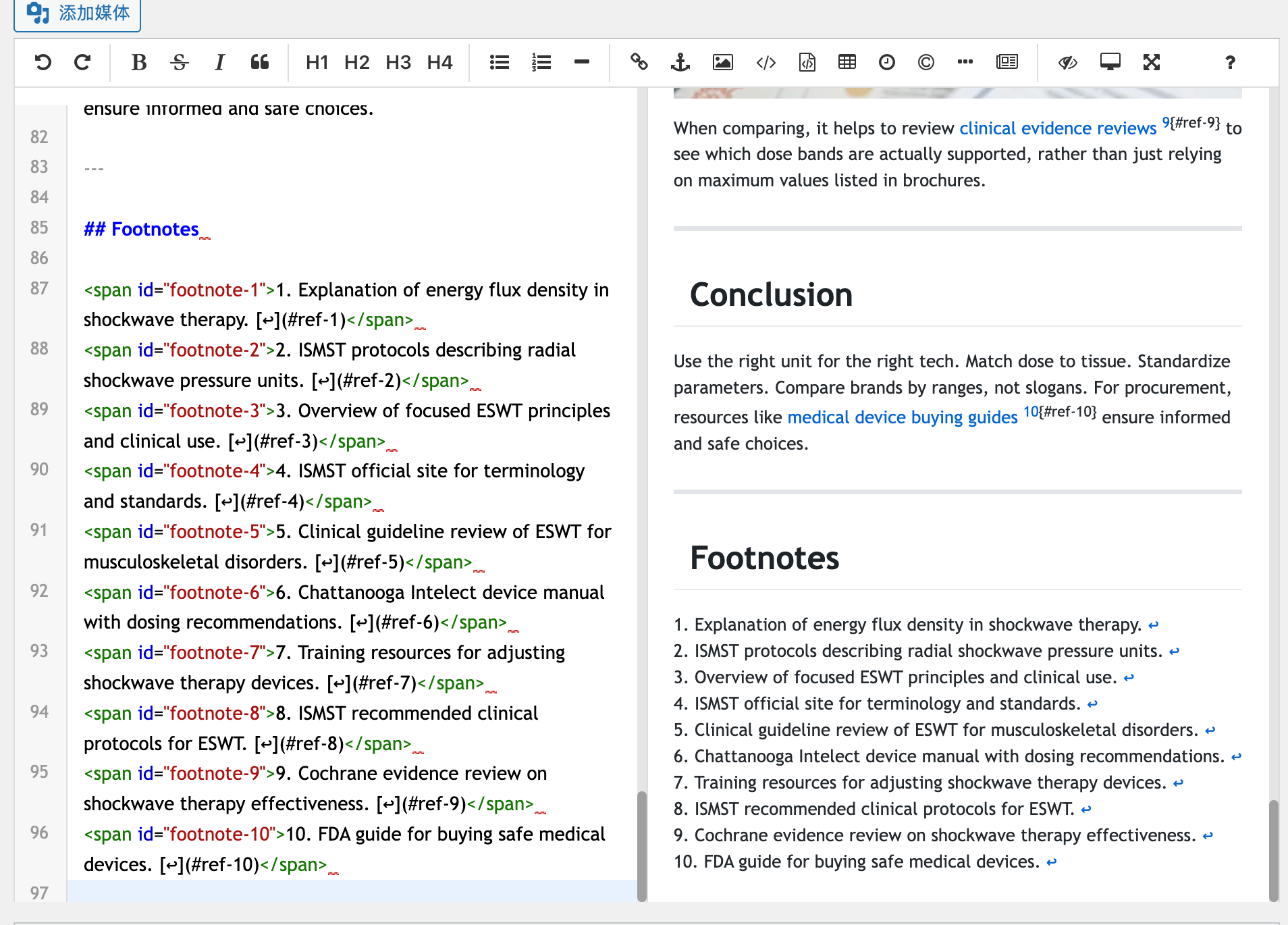The height and width of the screenshot is (925, 1288).
Task: Click the 'Footnotes' heading in the preview
Action: click(764, 558)
